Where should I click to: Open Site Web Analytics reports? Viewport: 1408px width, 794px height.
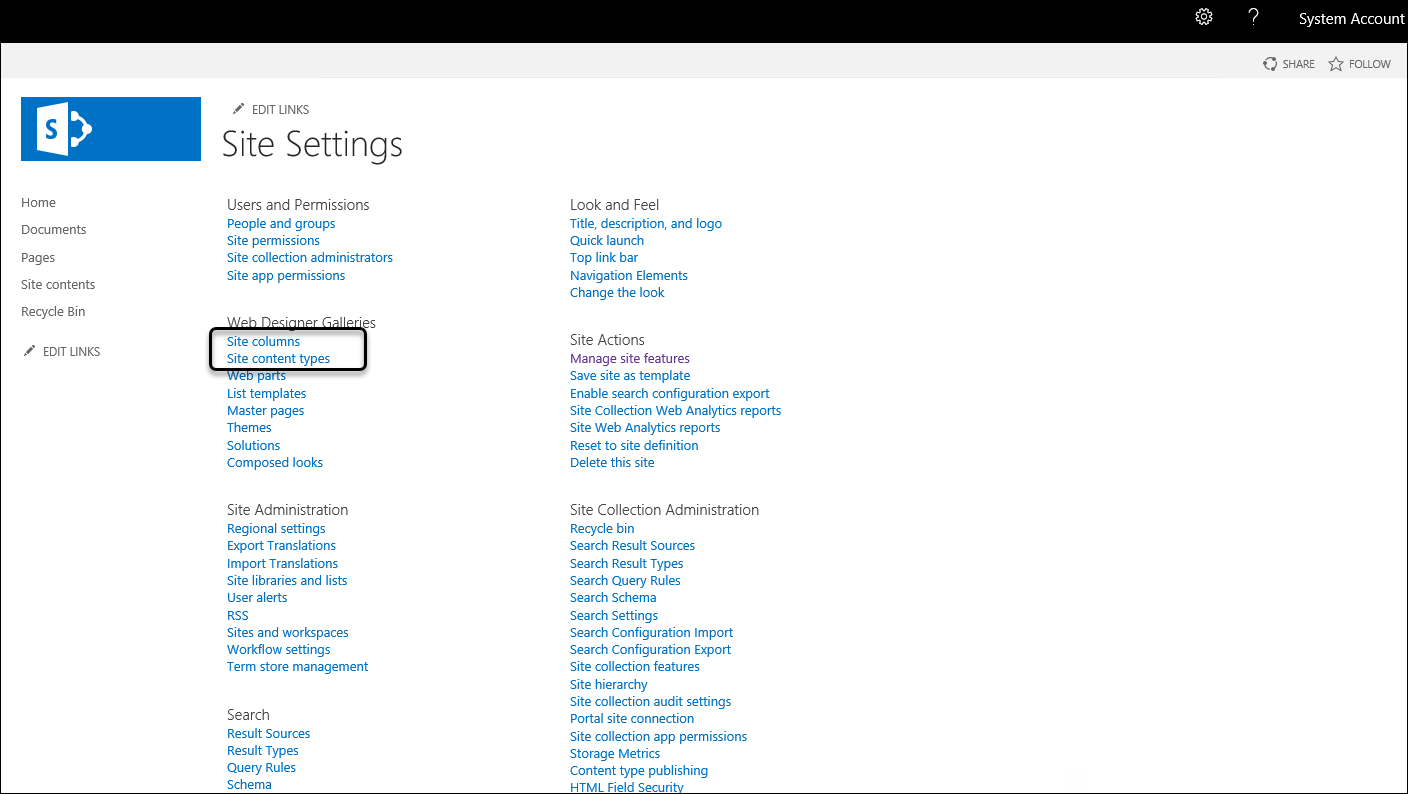(x=645, y=428)
